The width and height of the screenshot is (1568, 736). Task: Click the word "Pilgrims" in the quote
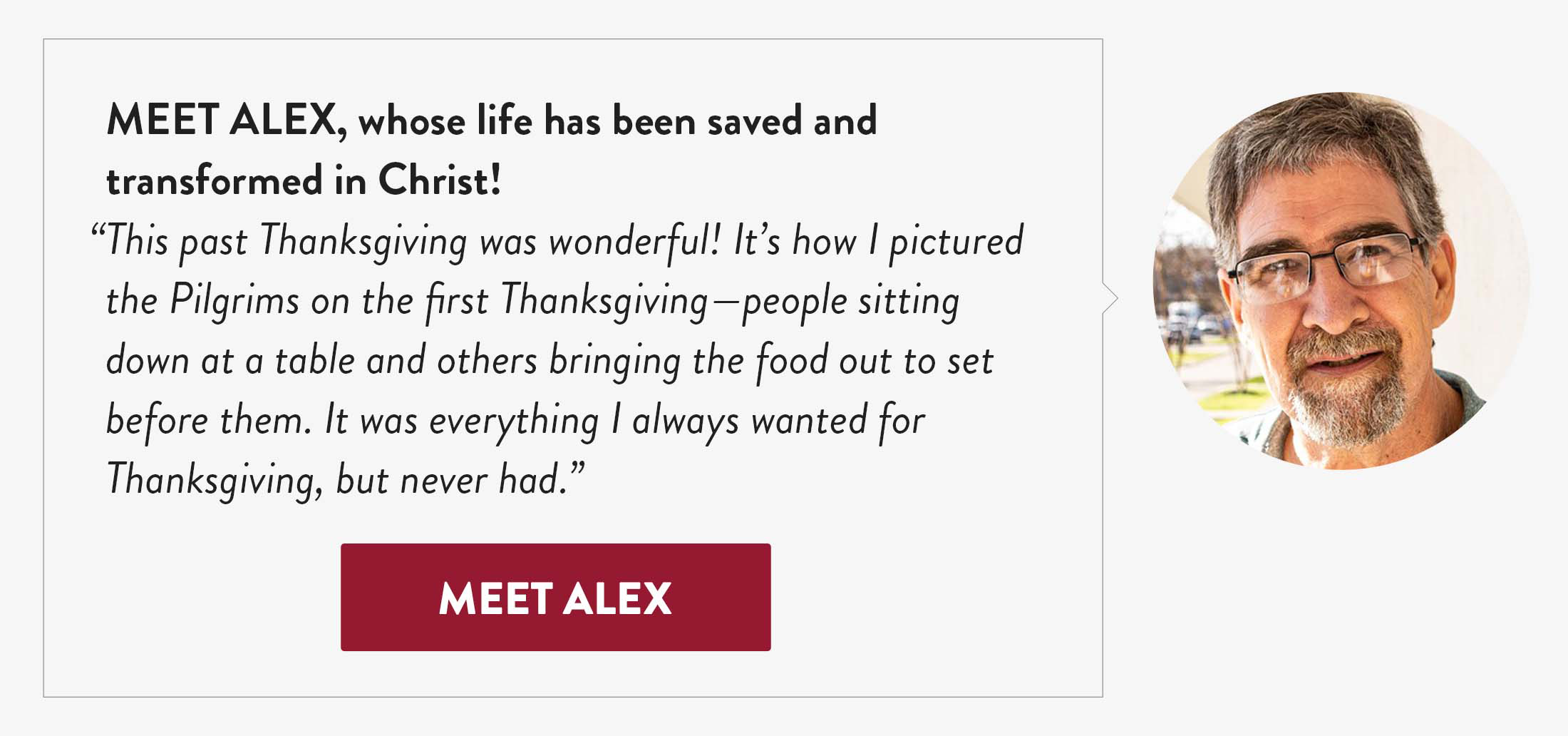(x=234, y=300)
